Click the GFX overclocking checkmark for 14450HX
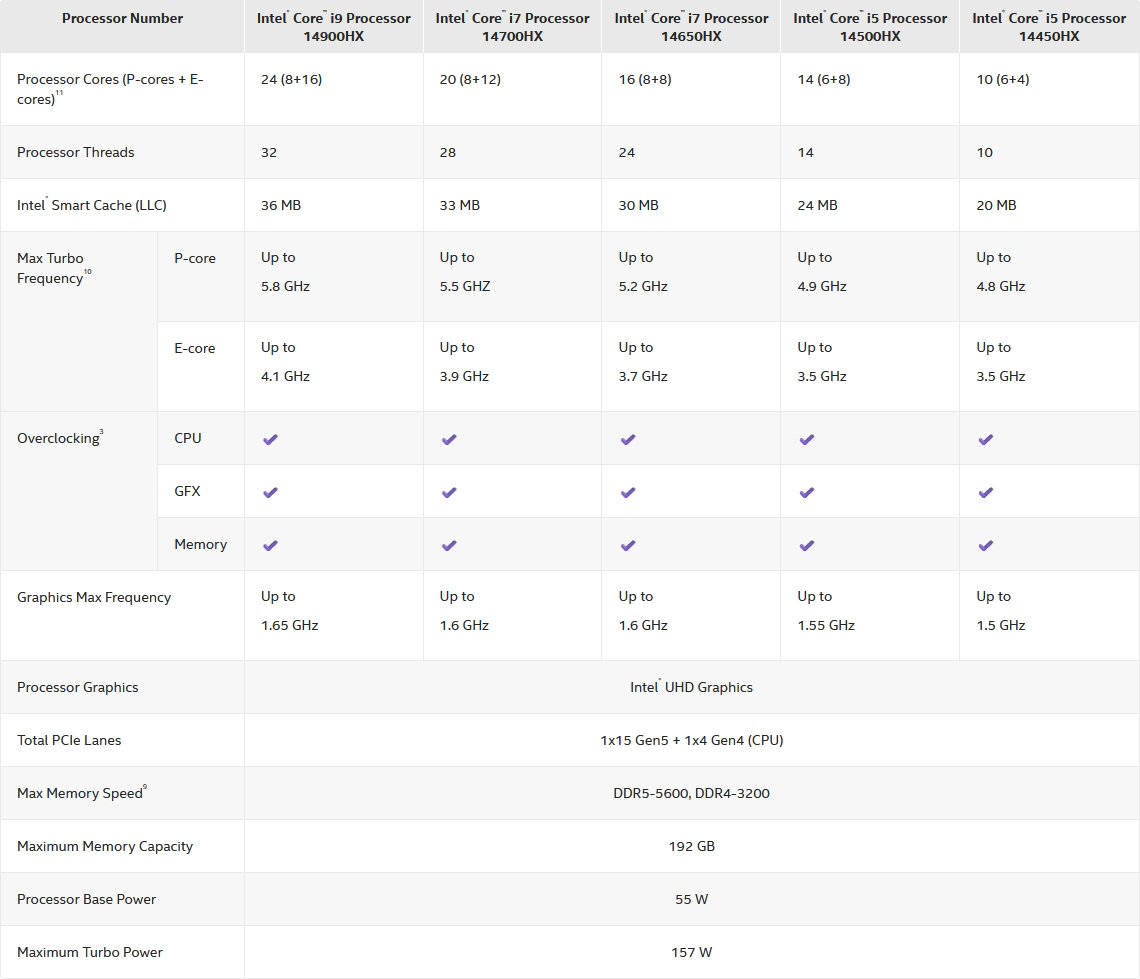Image resolution: width=1140 pixels, height=979 pixels. tap(986, 492)
